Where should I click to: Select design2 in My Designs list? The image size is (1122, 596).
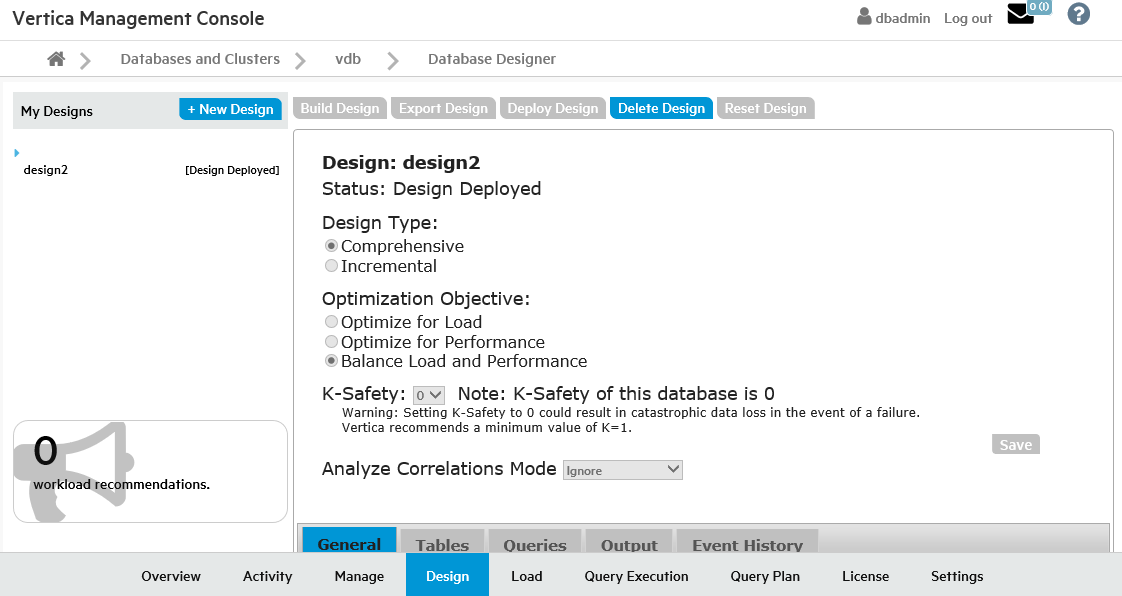coord(46,170)
